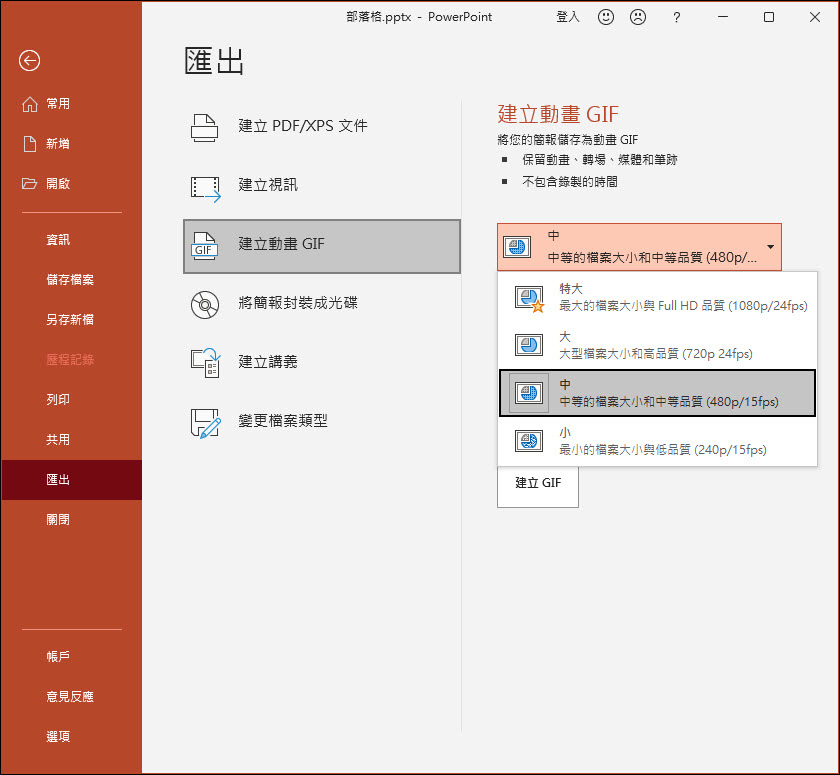Image resolution: width=840 pixels, height=775 pixels.
Task: Send a smile via happy face icon
Action: coord(606,17)
